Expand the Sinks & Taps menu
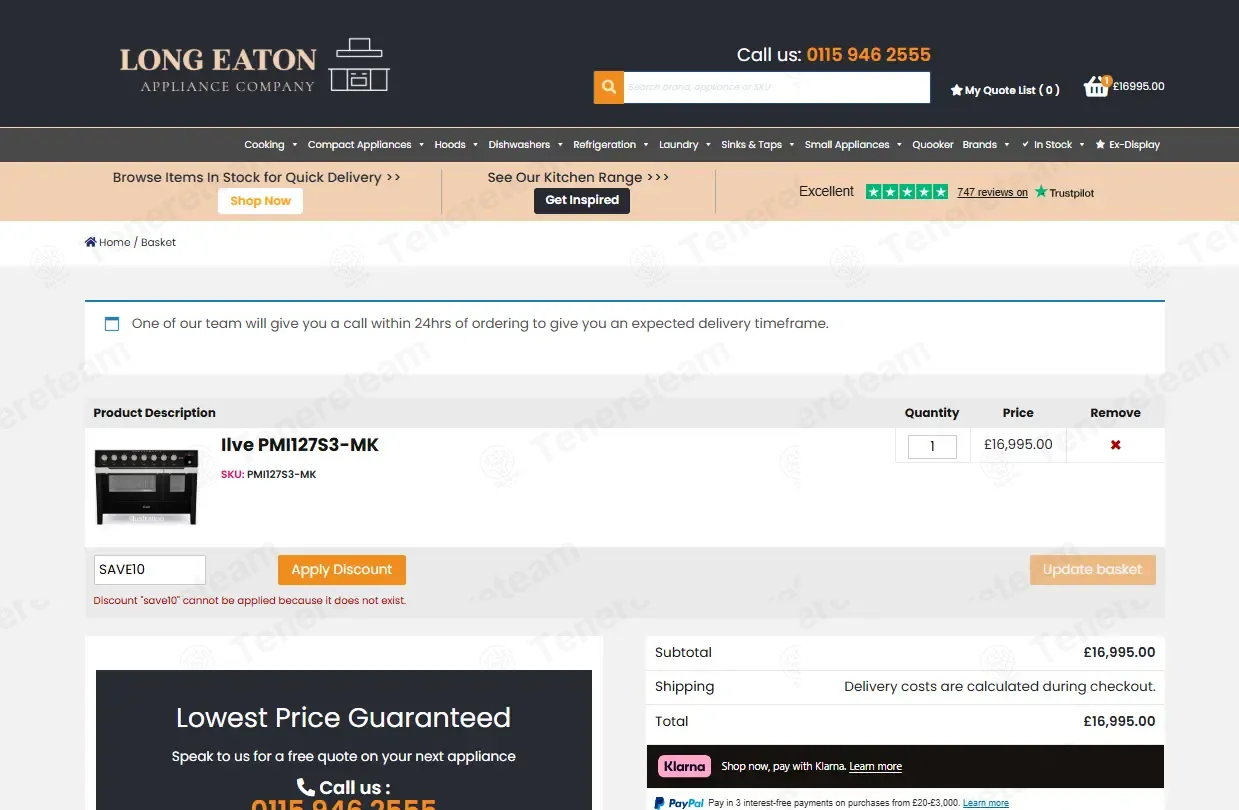Screen dimensions: 1239x810 [x=758, y=145]
